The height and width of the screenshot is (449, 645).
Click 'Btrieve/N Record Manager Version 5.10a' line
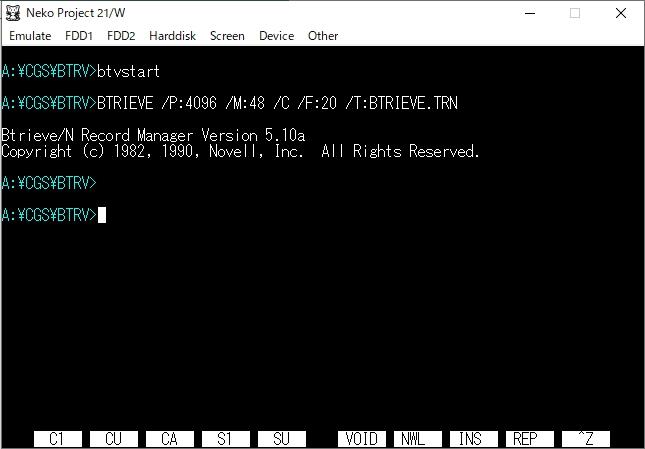pyautogui.click(x=153, y=135)
